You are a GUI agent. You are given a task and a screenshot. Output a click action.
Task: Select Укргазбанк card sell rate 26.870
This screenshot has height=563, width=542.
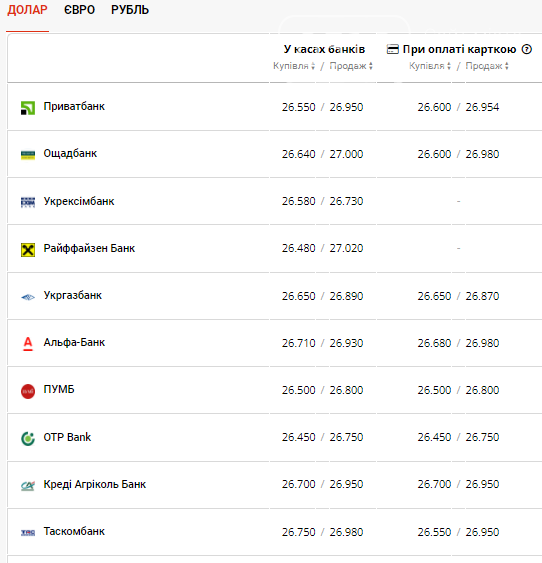pyautogui.click(x=482, y=296)
